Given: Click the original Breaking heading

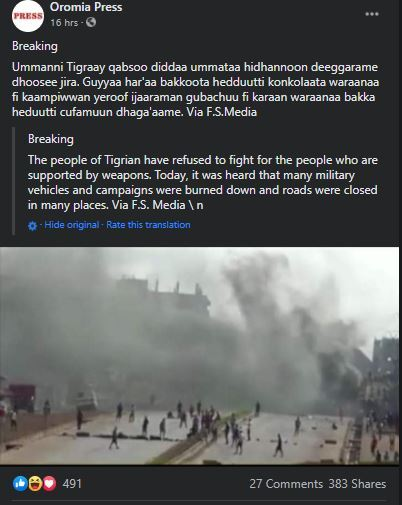Looking at the screenshot, I should point(35,46).
